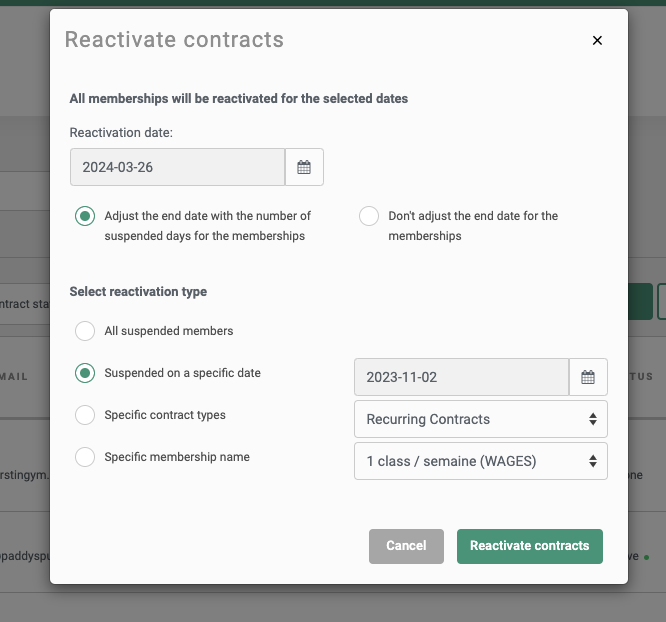Screen dimensions: 666x622
Task: Choose Suspended on a specific date radio
Action: point(85,373)
